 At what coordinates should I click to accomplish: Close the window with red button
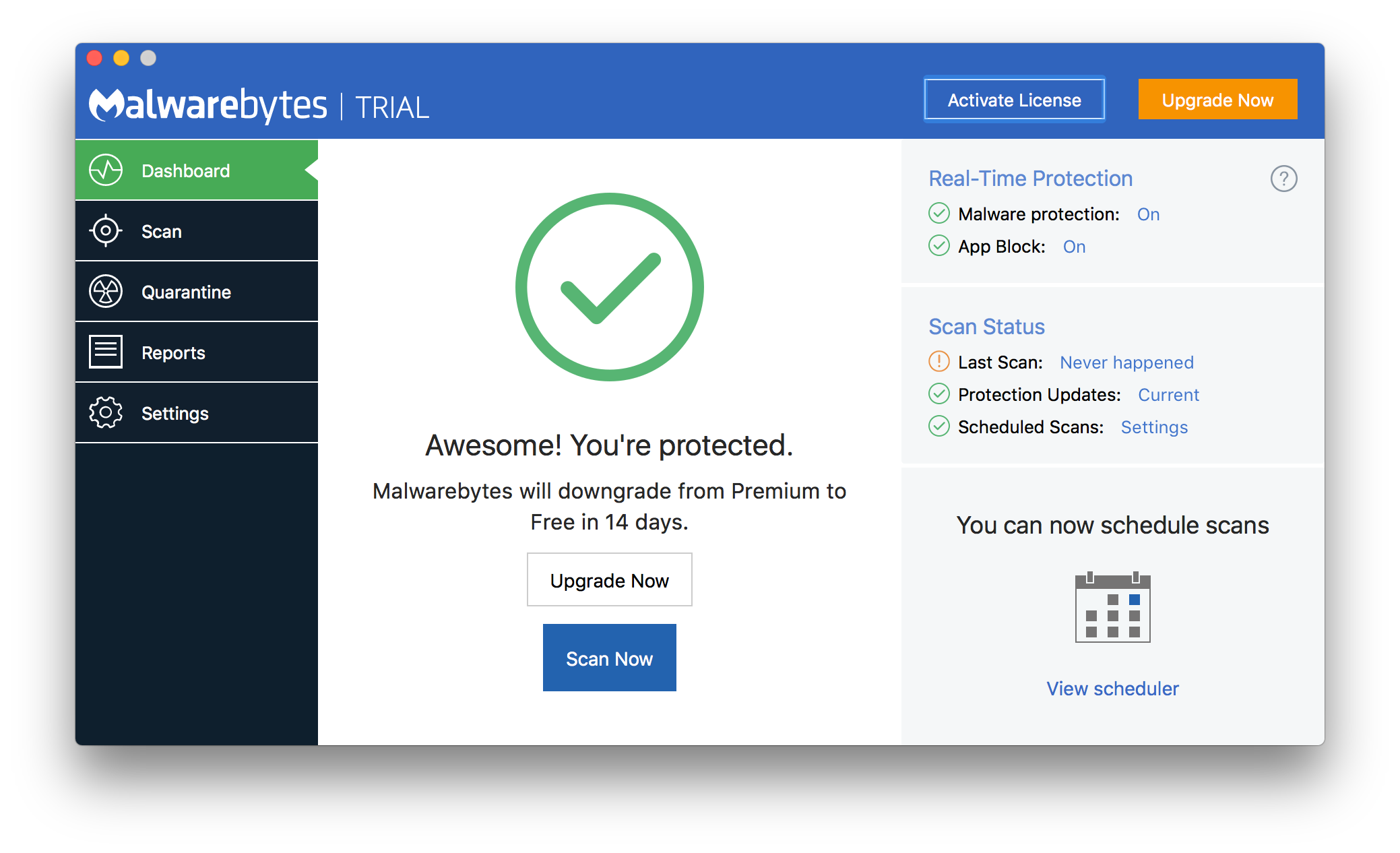point(94,59)
